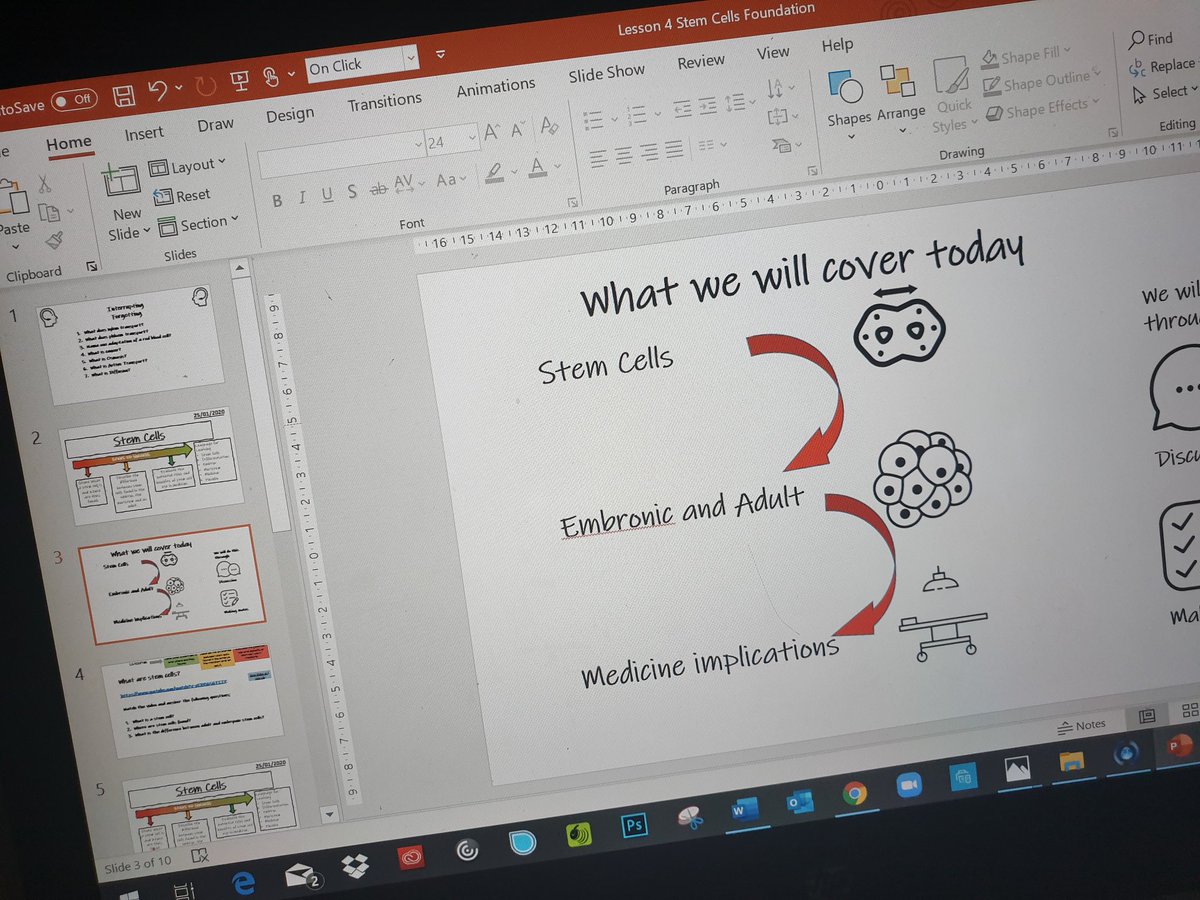This screenshot has height=900, width=1200.
Task: Justify the paragraph text
Action: click(x=674, y=149)
